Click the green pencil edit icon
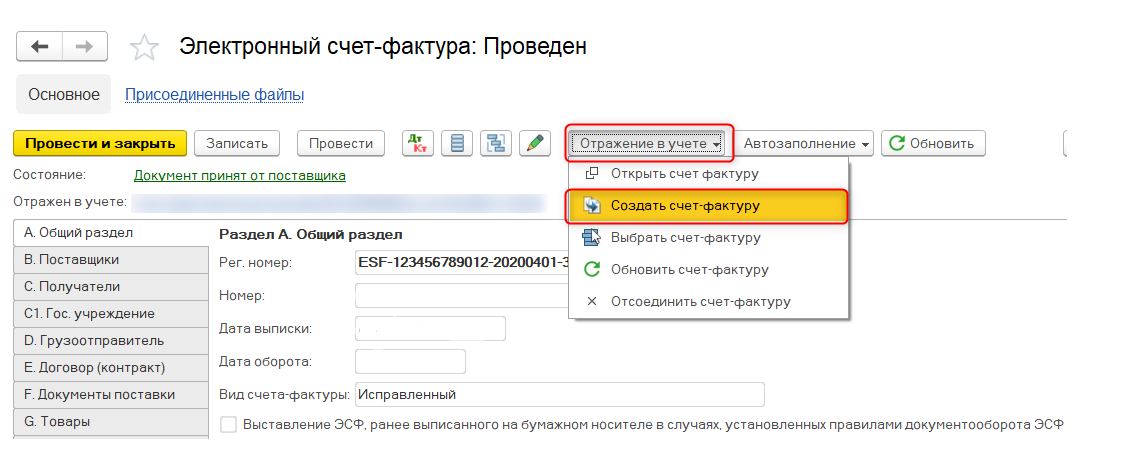The image size is (1124, 463). (x=536, y=143)
